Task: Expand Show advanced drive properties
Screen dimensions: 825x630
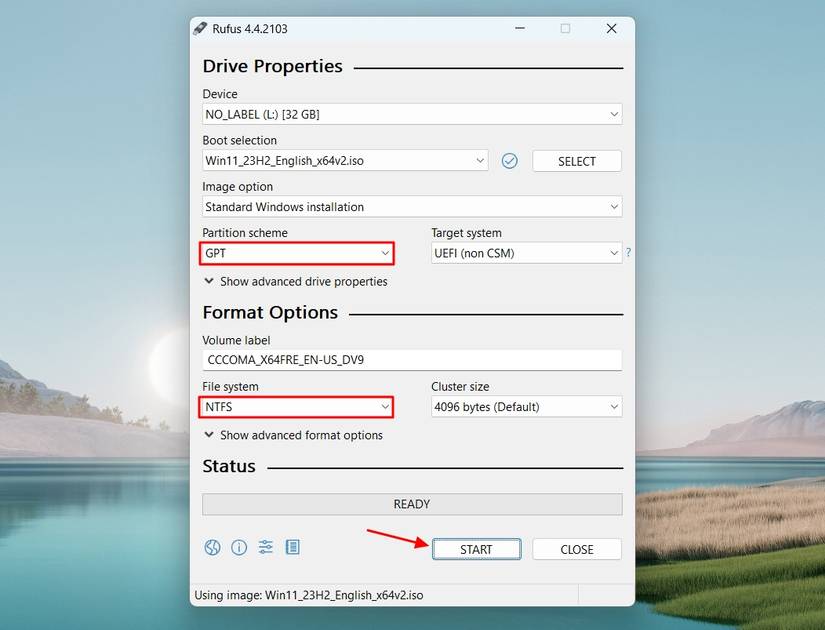Action: (x=297, y=282)
